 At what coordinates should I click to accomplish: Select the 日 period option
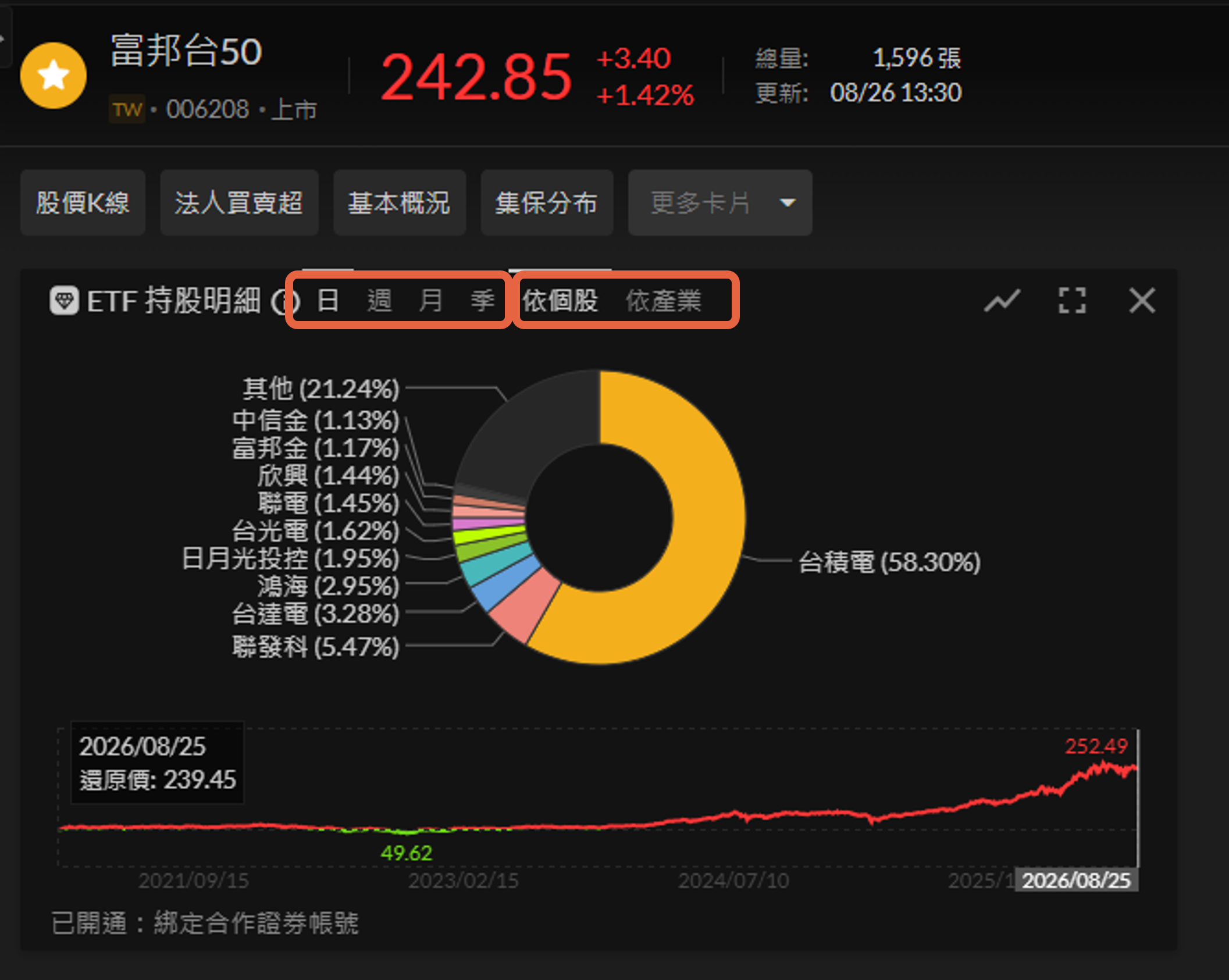(x=328, y=301)
